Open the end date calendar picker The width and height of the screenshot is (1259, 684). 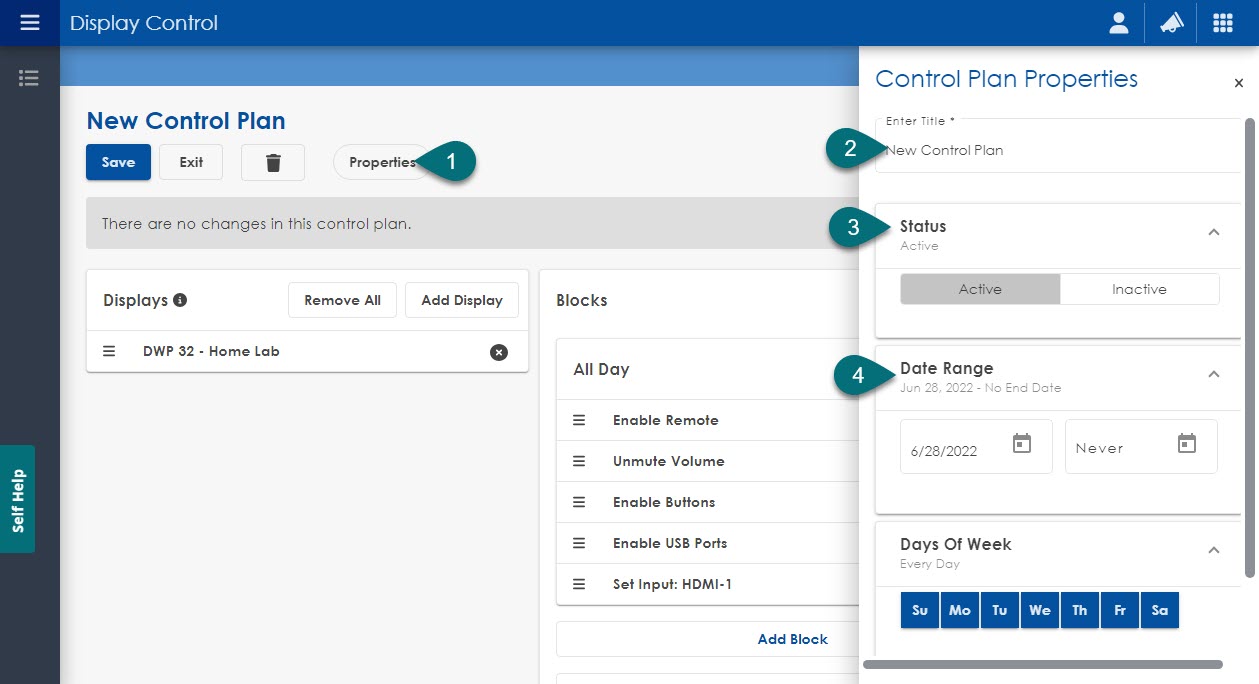[1187, 444]
